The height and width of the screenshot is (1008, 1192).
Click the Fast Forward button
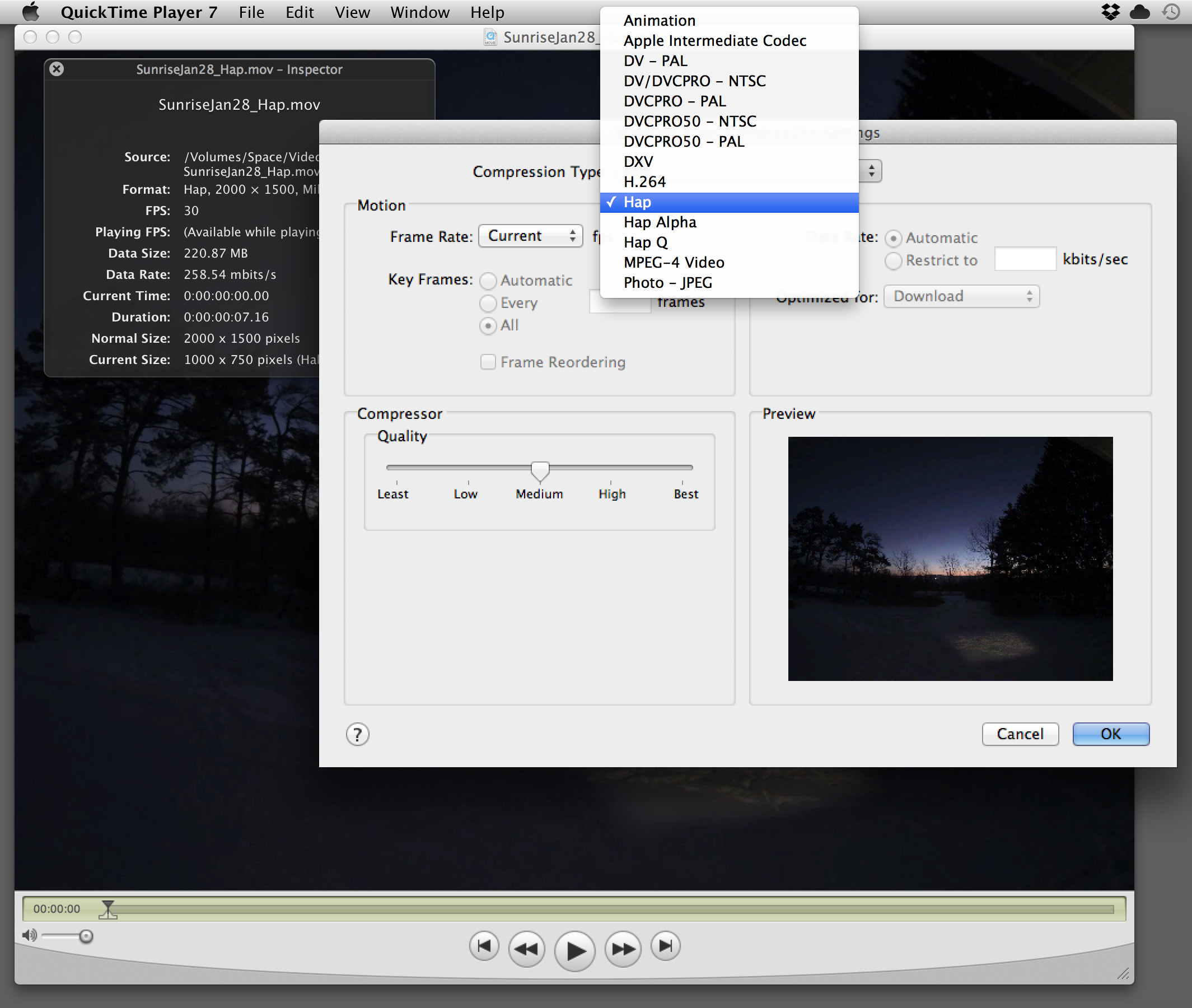[623, 949]
